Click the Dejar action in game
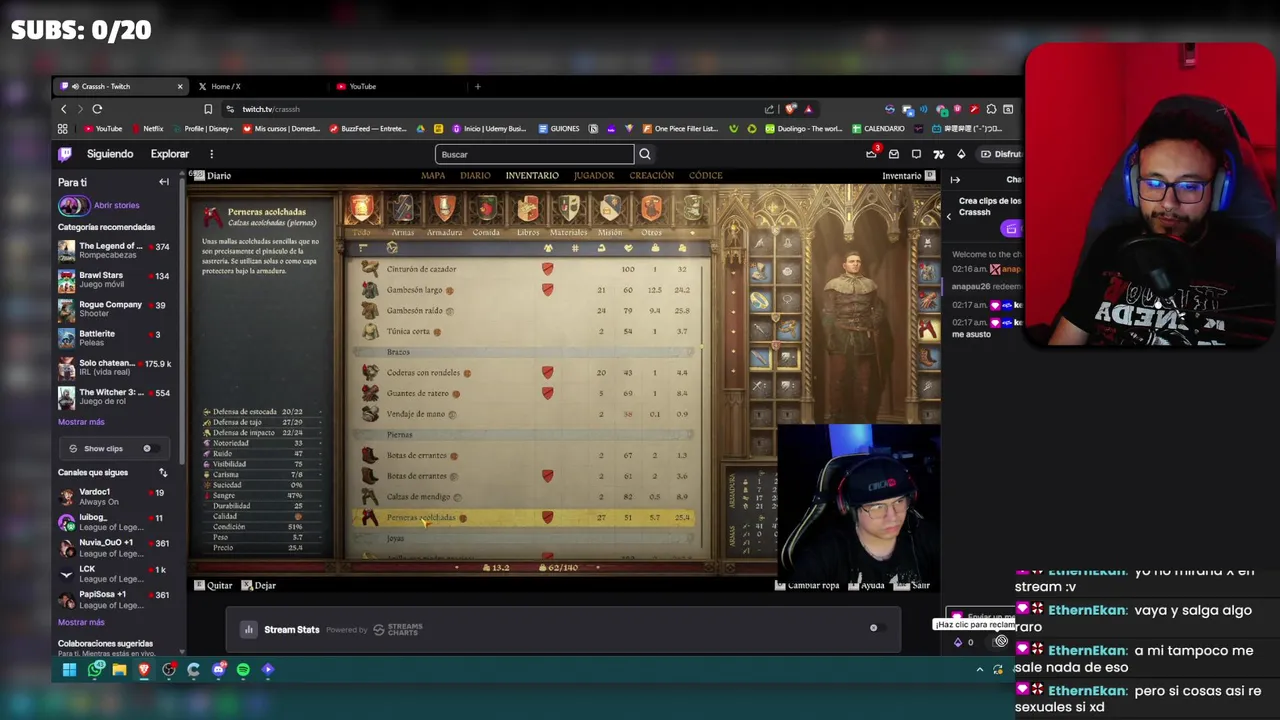This screenshot has width=1280, height=720. point(259,586)
